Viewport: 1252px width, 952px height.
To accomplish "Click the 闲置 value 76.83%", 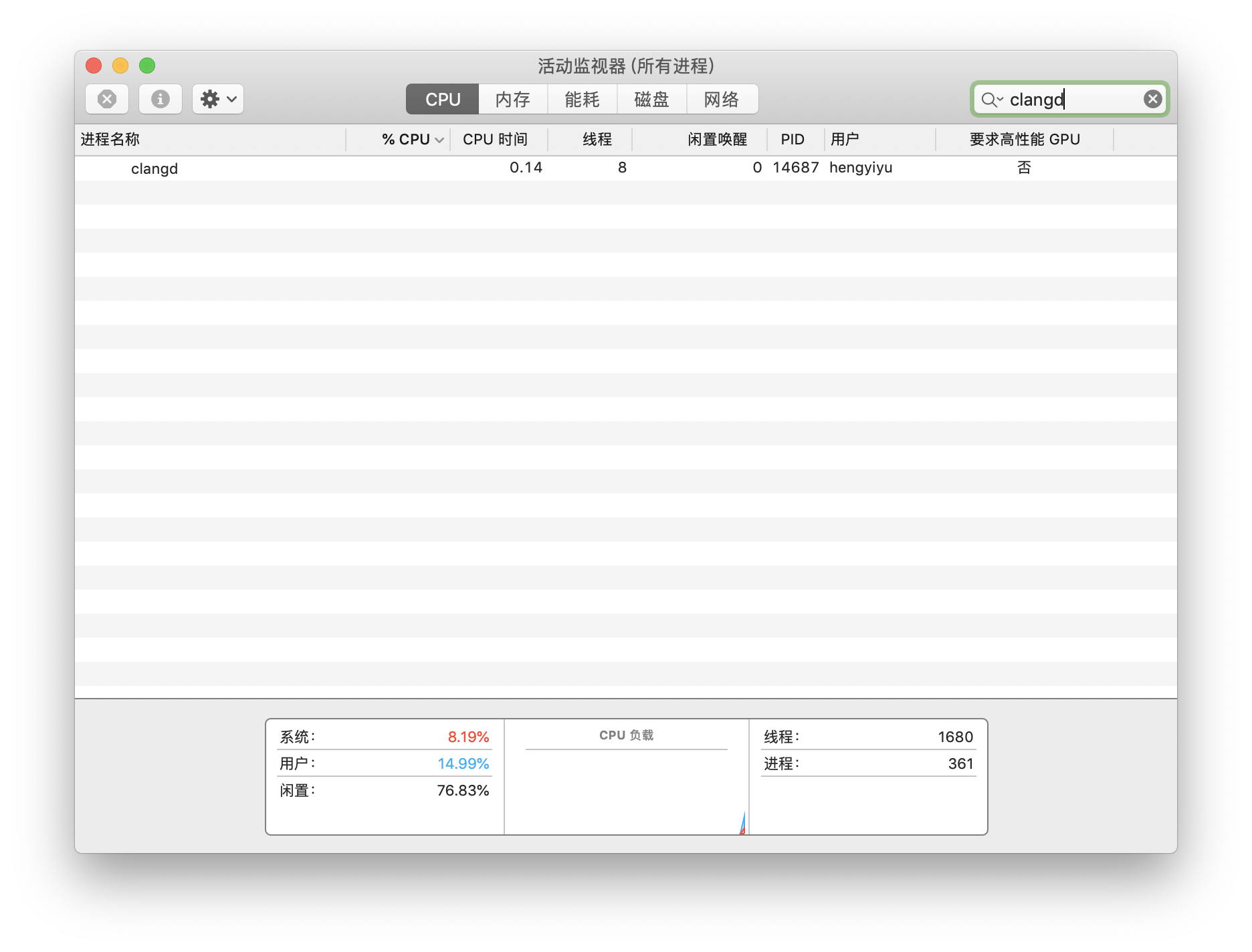I will [x=463, y=790].
